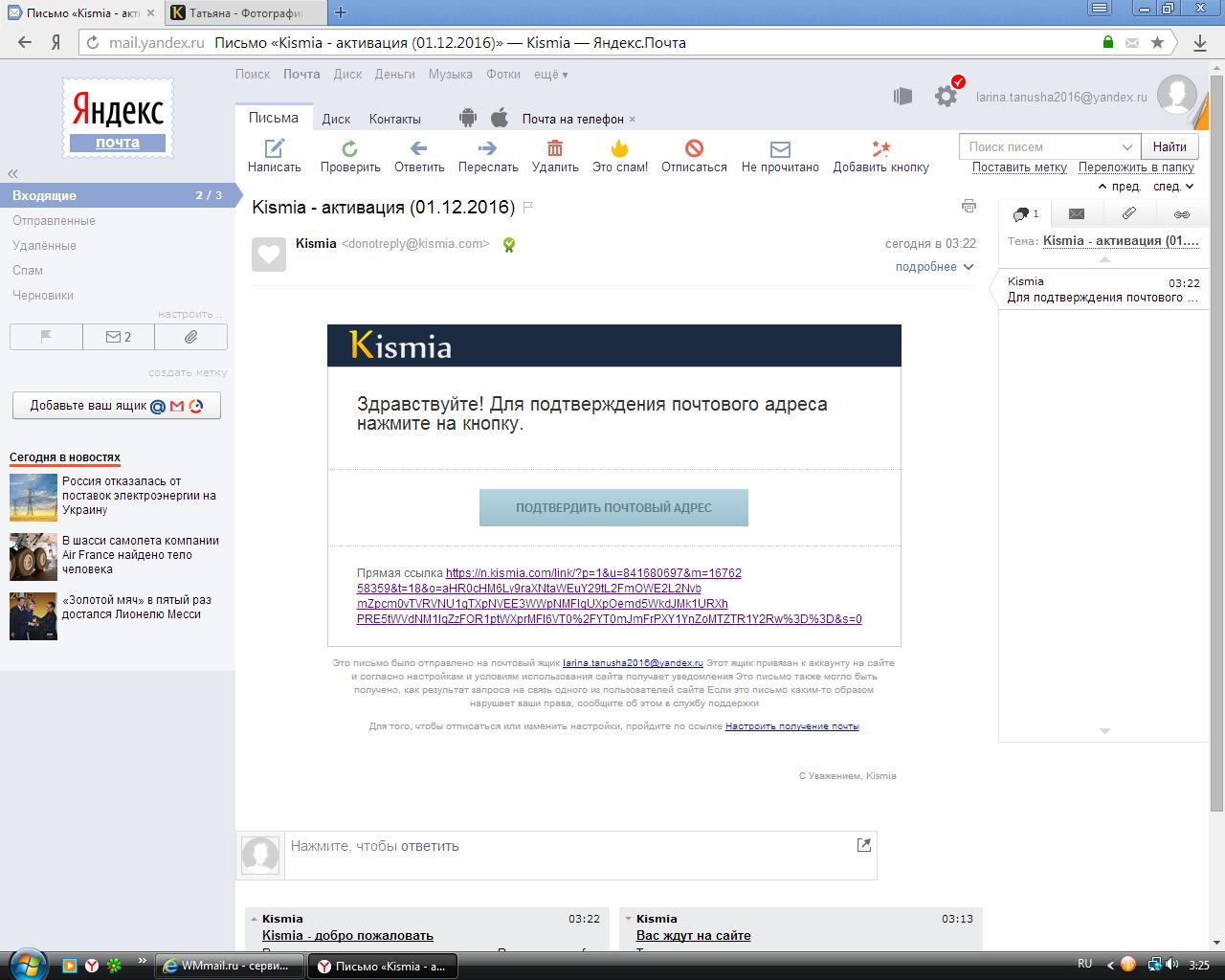Open the Спам folder
The image size is (1225, 980).
tap(28, 271)
